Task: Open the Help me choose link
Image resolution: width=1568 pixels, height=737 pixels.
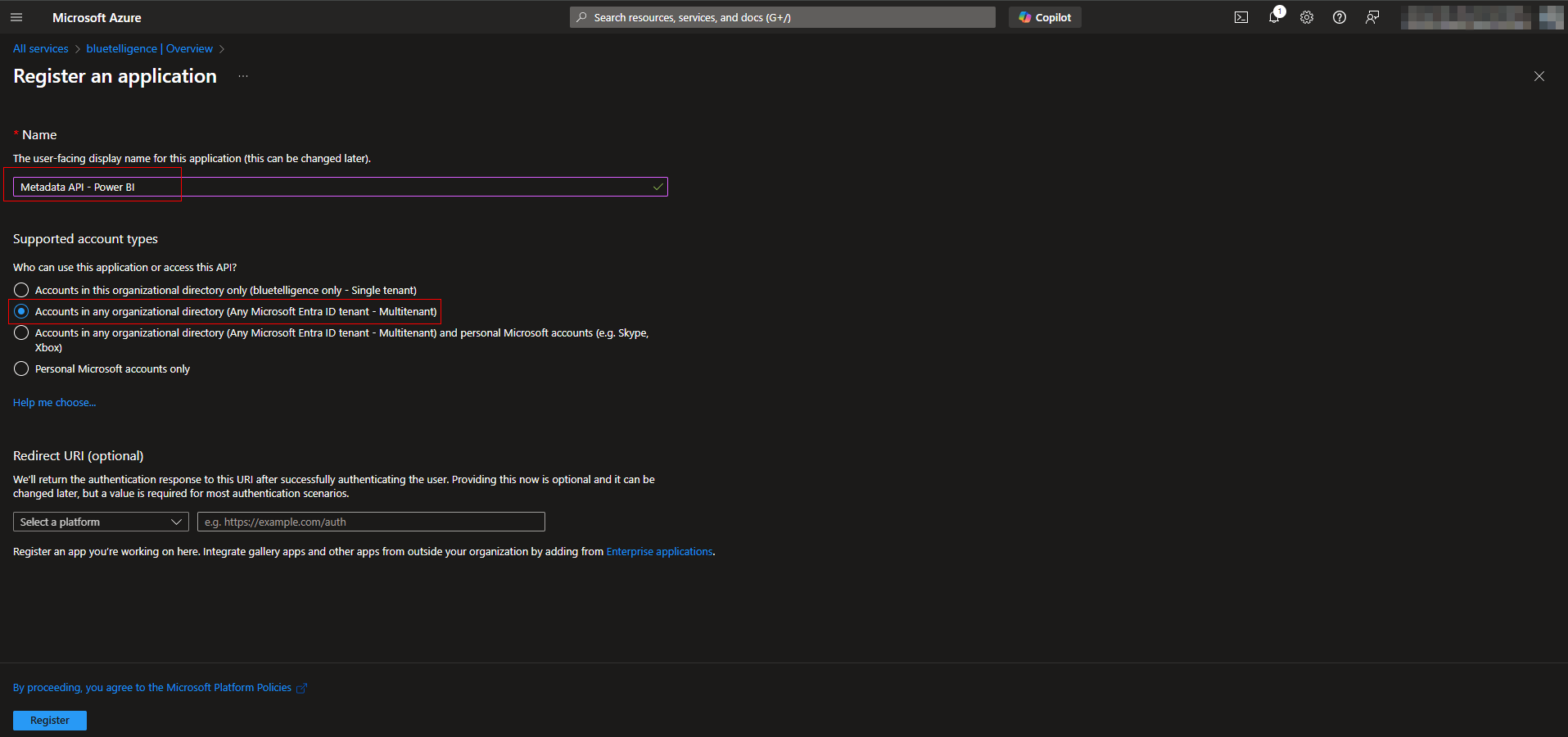Action: [54, 402]
